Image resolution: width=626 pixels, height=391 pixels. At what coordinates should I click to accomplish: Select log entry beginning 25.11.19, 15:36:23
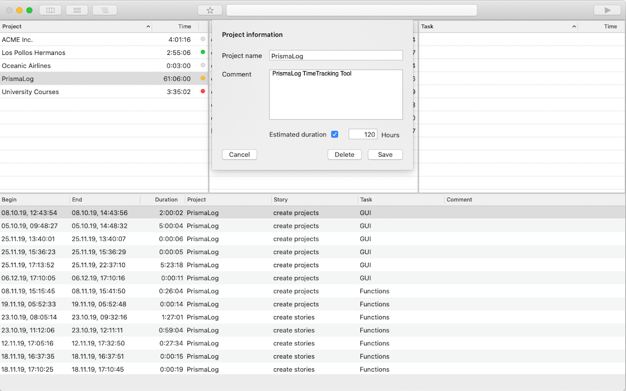(x=313, y=252)
